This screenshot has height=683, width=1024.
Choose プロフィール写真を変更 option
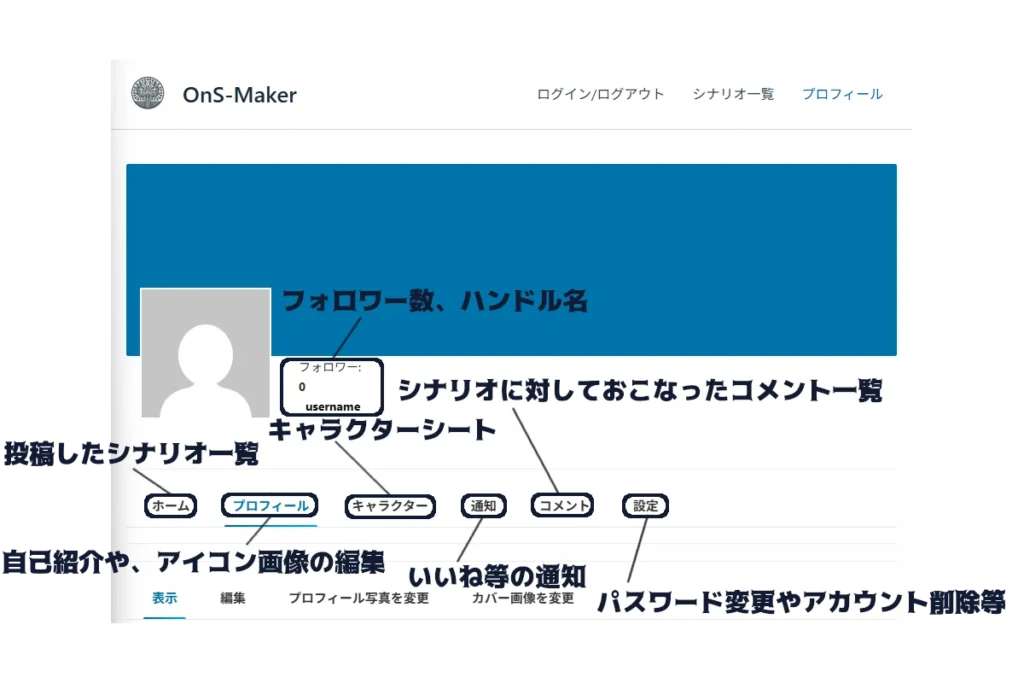pyautogui.click(x=358, y=598)
